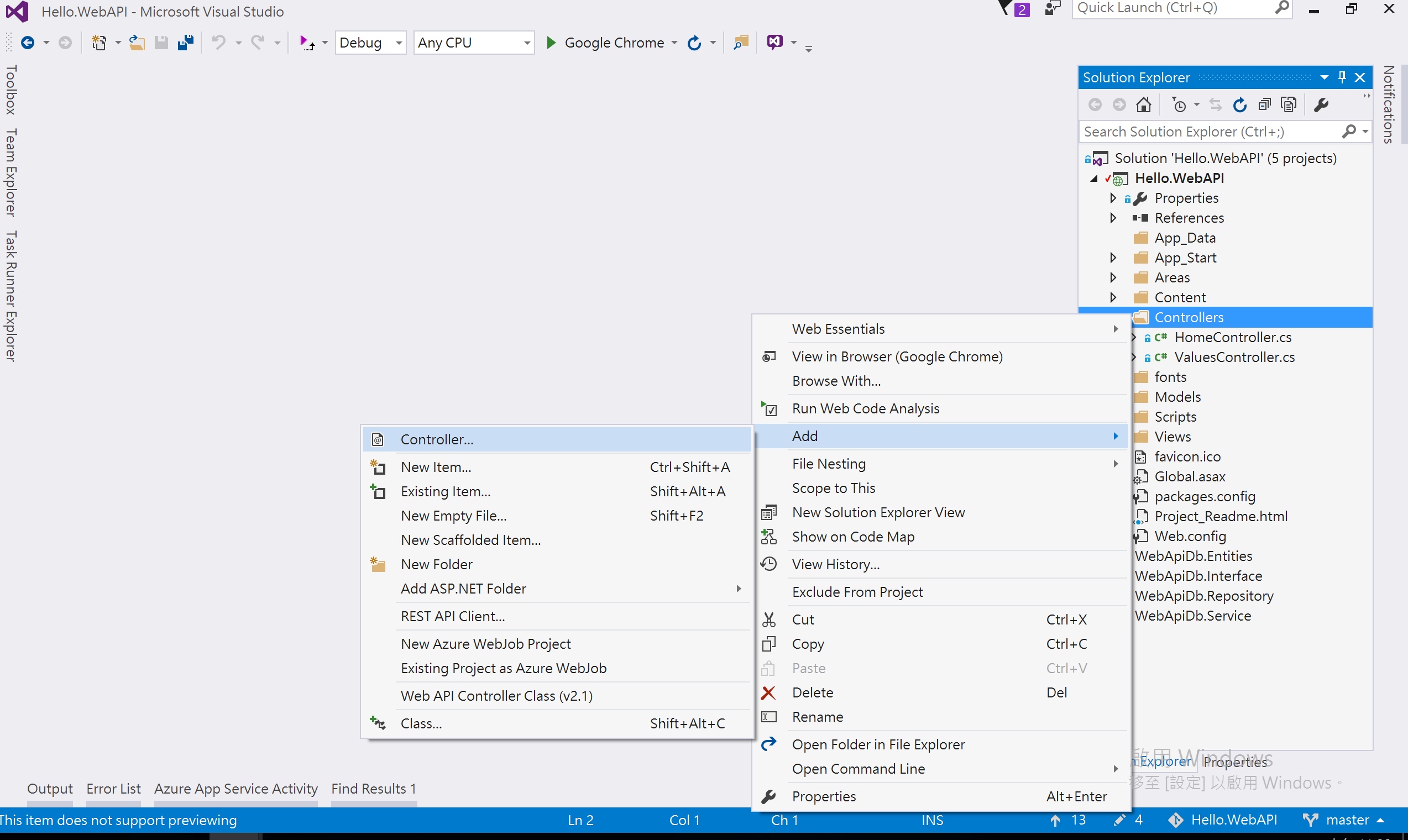
Task: Click the New Project toolbar icon
Action: (99, 43)
